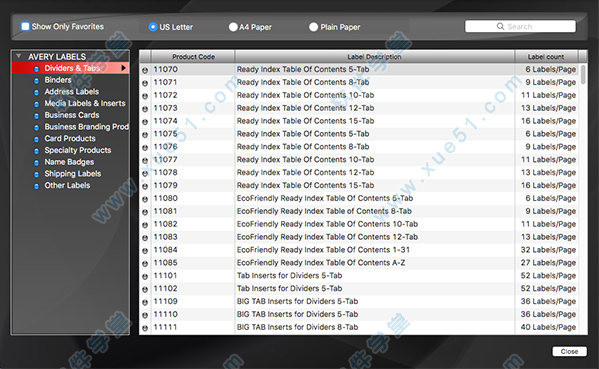The height and width of the screenshot is (369, 599).
Task: Select product code 11077 row
Action: pos(359,160)
